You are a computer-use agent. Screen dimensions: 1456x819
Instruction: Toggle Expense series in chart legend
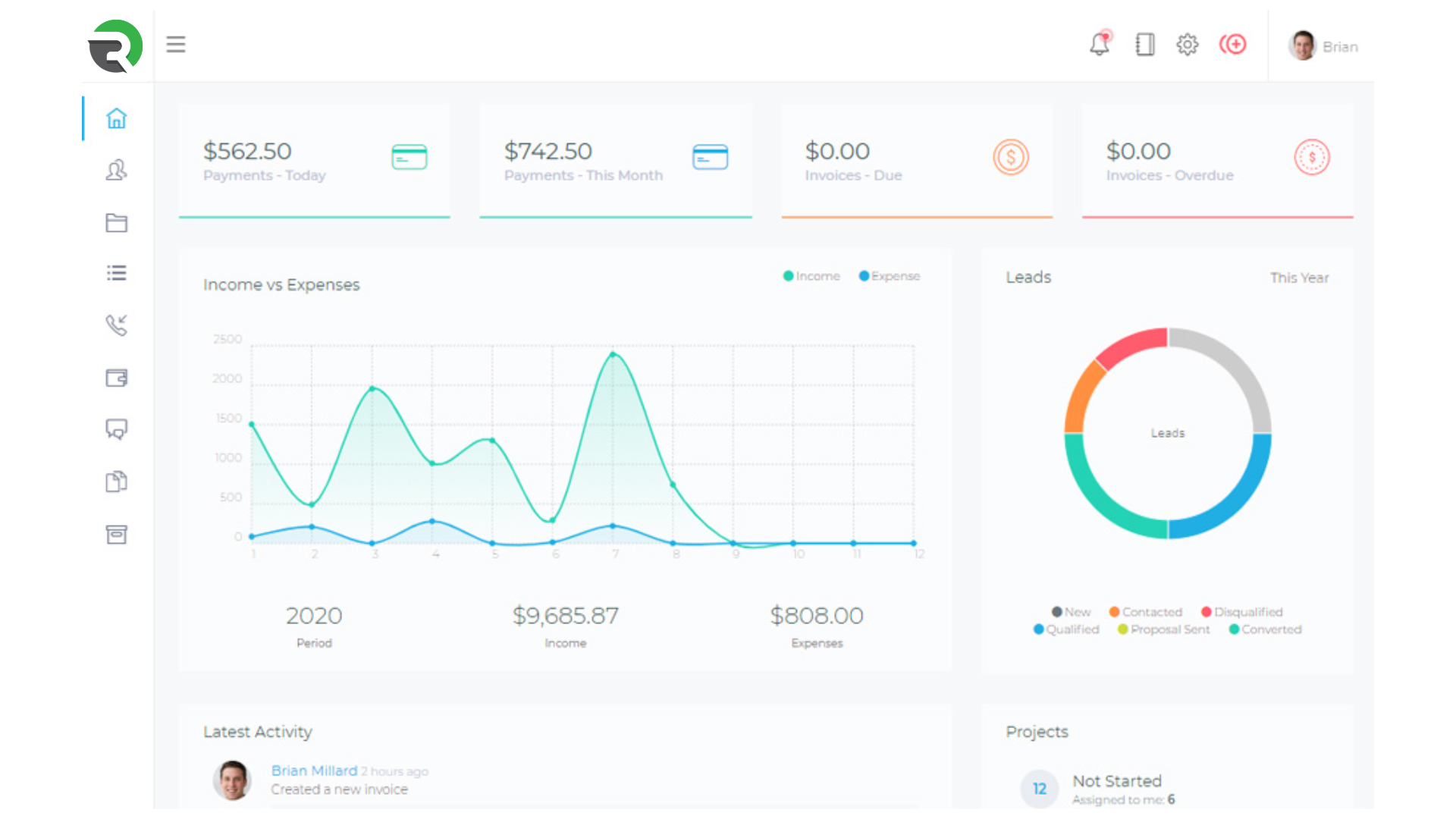pos(890,276)
